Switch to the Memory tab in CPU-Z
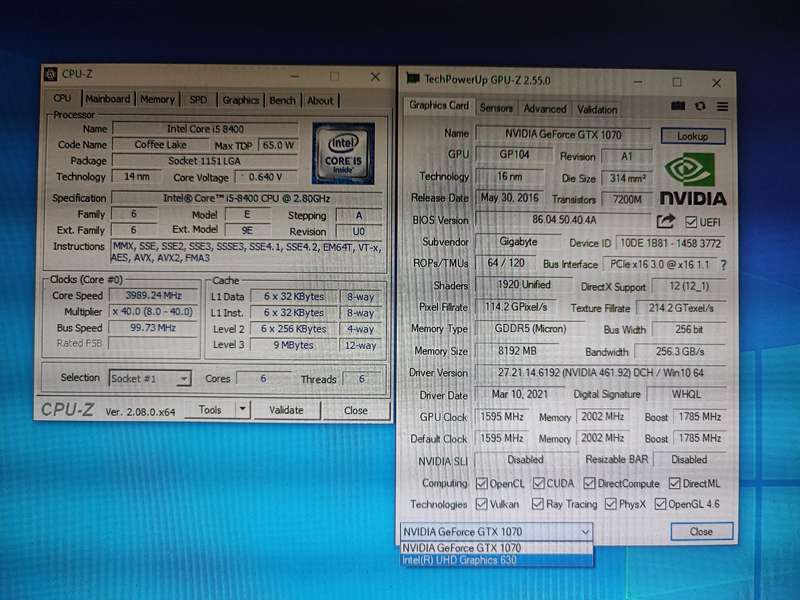Screen dimensions: 800x600 click(157, 99)
